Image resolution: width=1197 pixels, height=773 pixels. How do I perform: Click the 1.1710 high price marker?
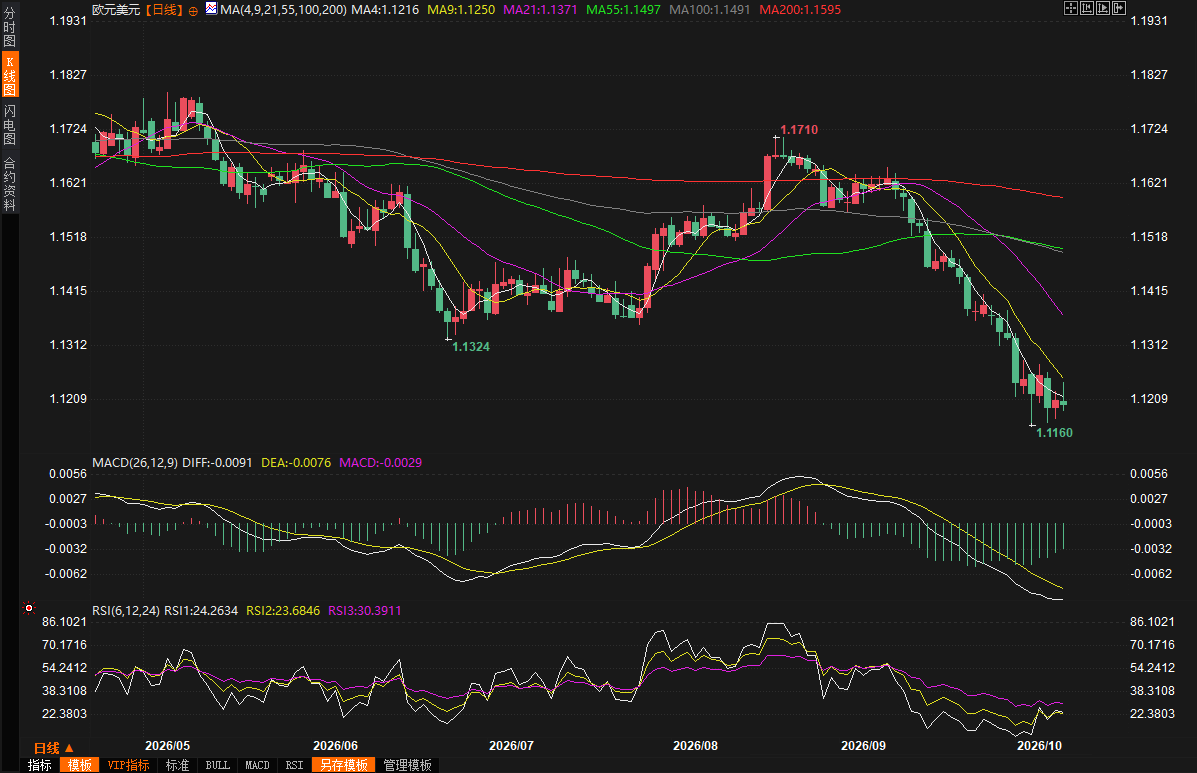(x=799, y=130)
